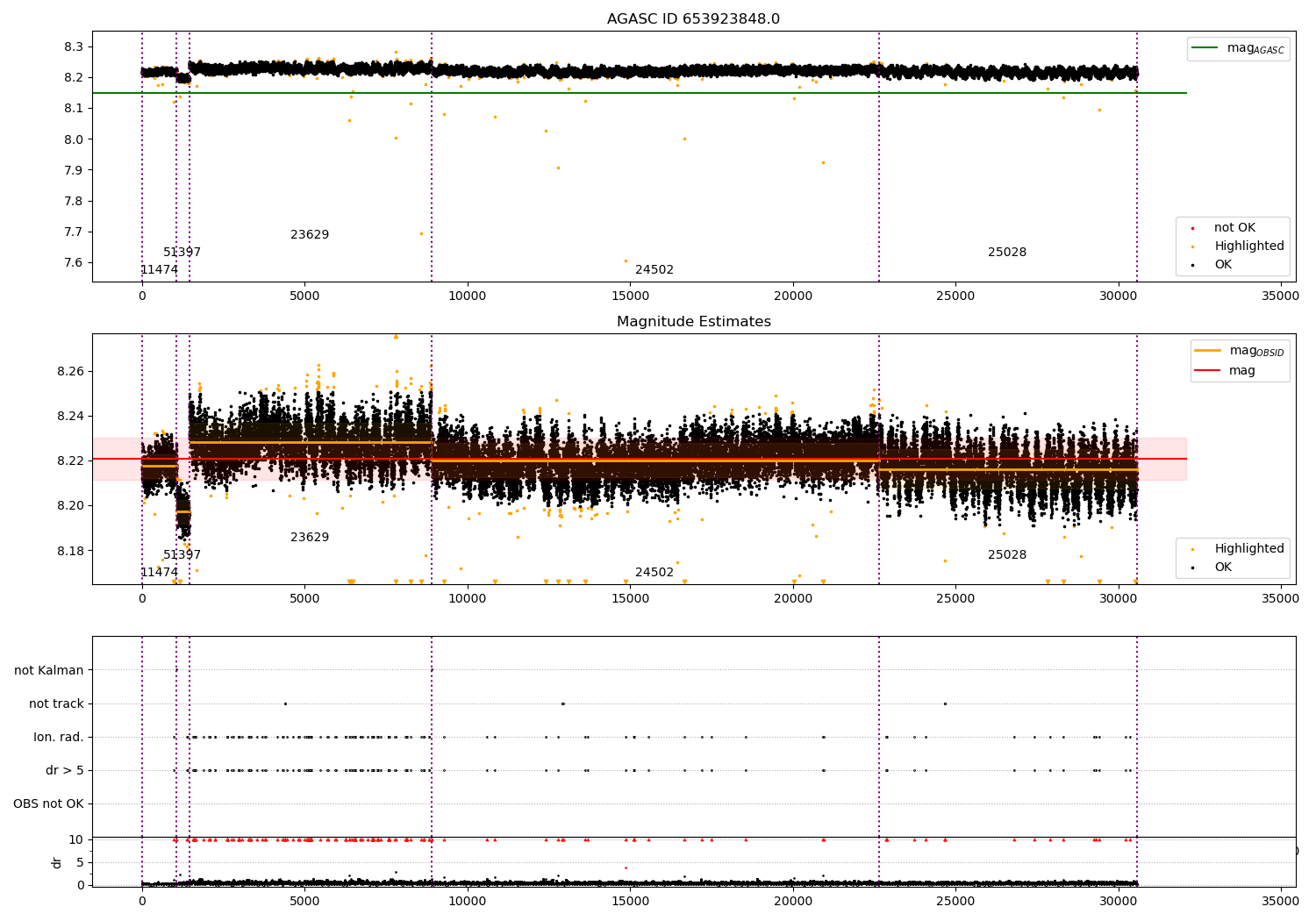Click the 7.6 y-axis tick label
1316x921 pixels.
[74, 263]
